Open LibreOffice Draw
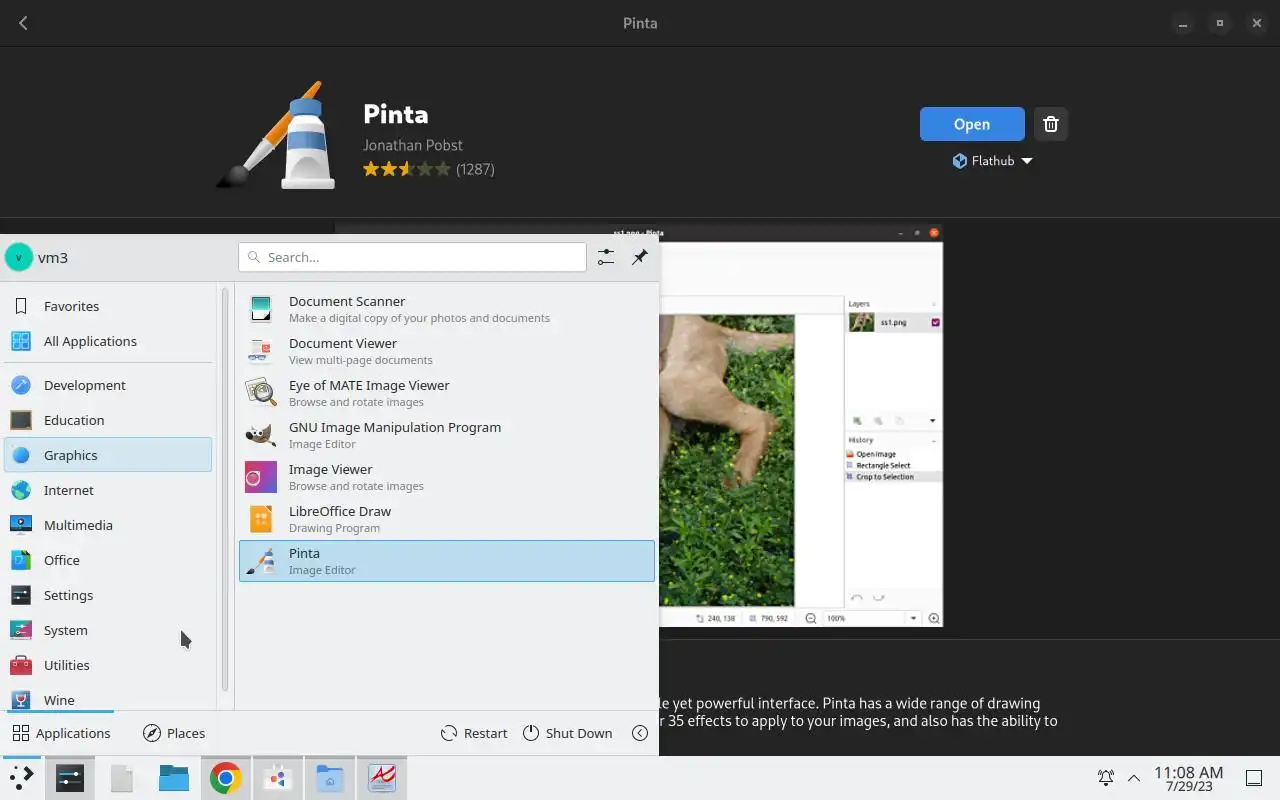 [446, 519]
